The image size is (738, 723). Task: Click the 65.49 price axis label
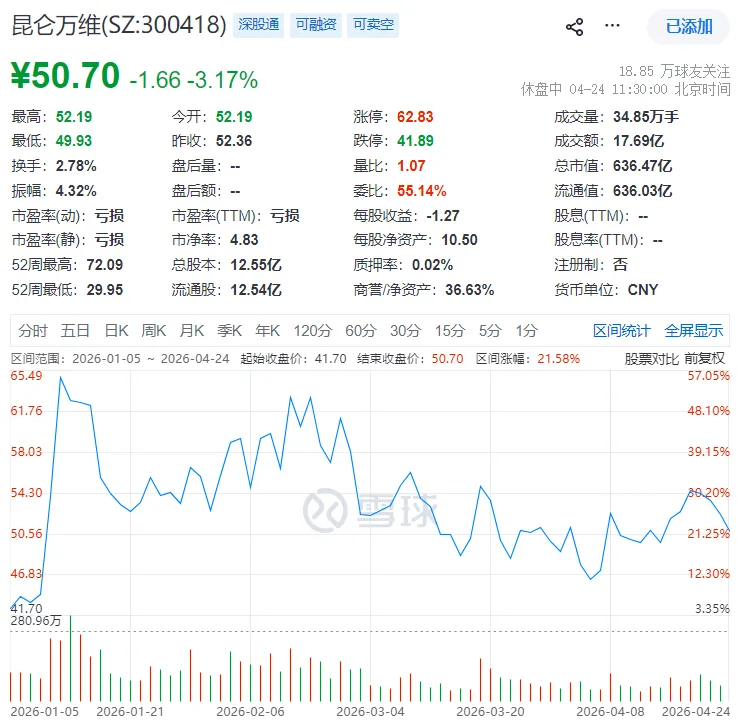[26, 376]
